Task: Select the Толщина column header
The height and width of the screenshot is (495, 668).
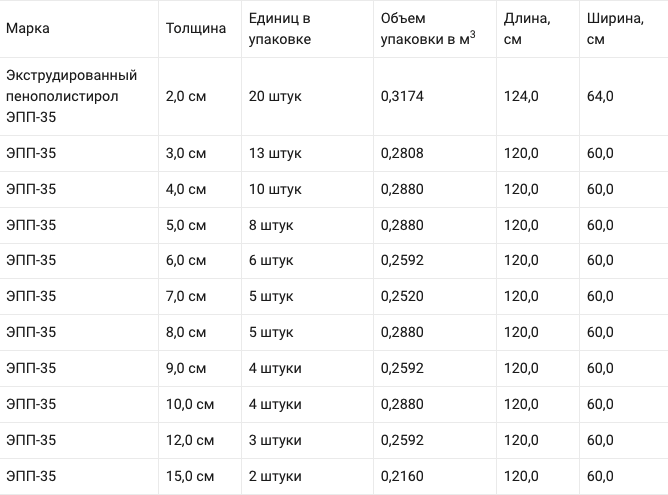Action: 196,29
